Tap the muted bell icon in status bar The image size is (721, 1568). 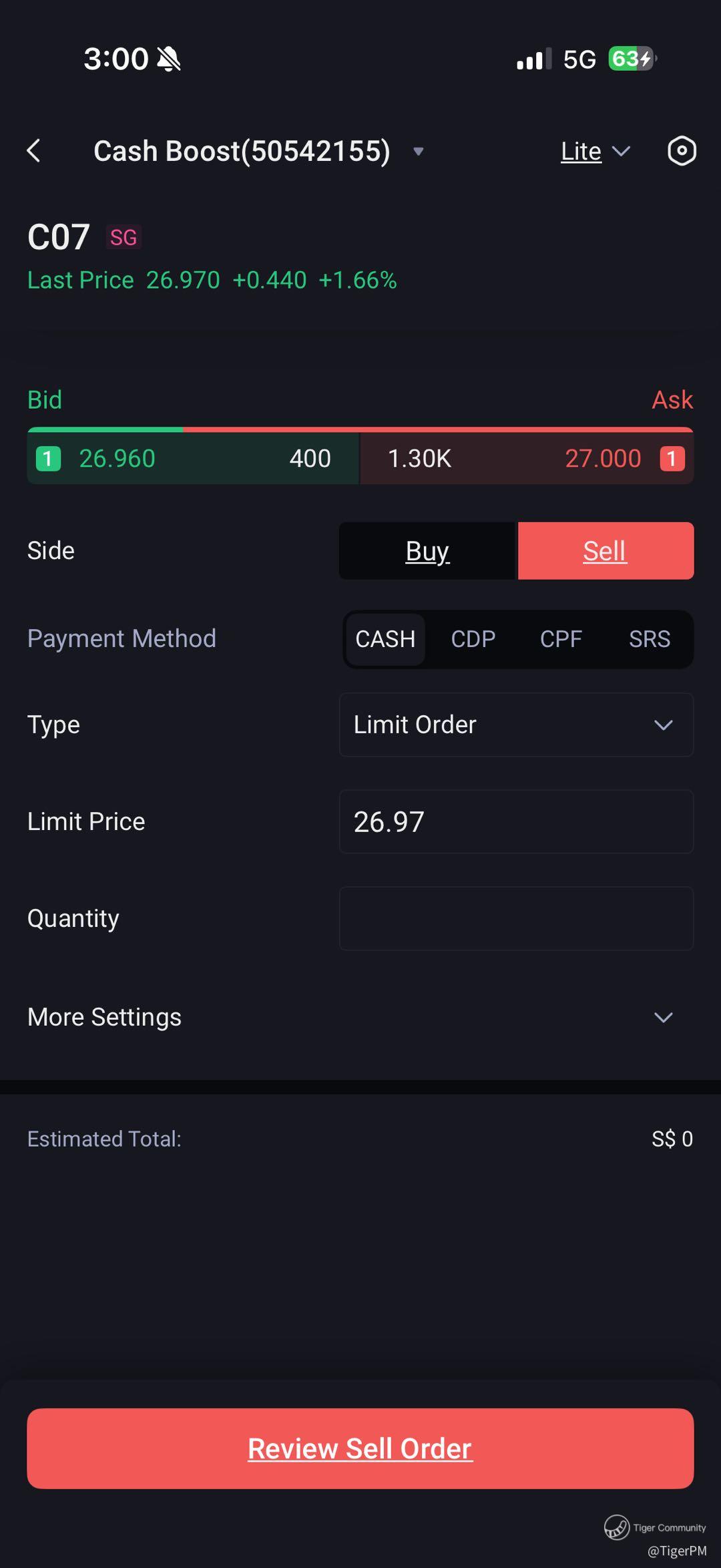169,59
